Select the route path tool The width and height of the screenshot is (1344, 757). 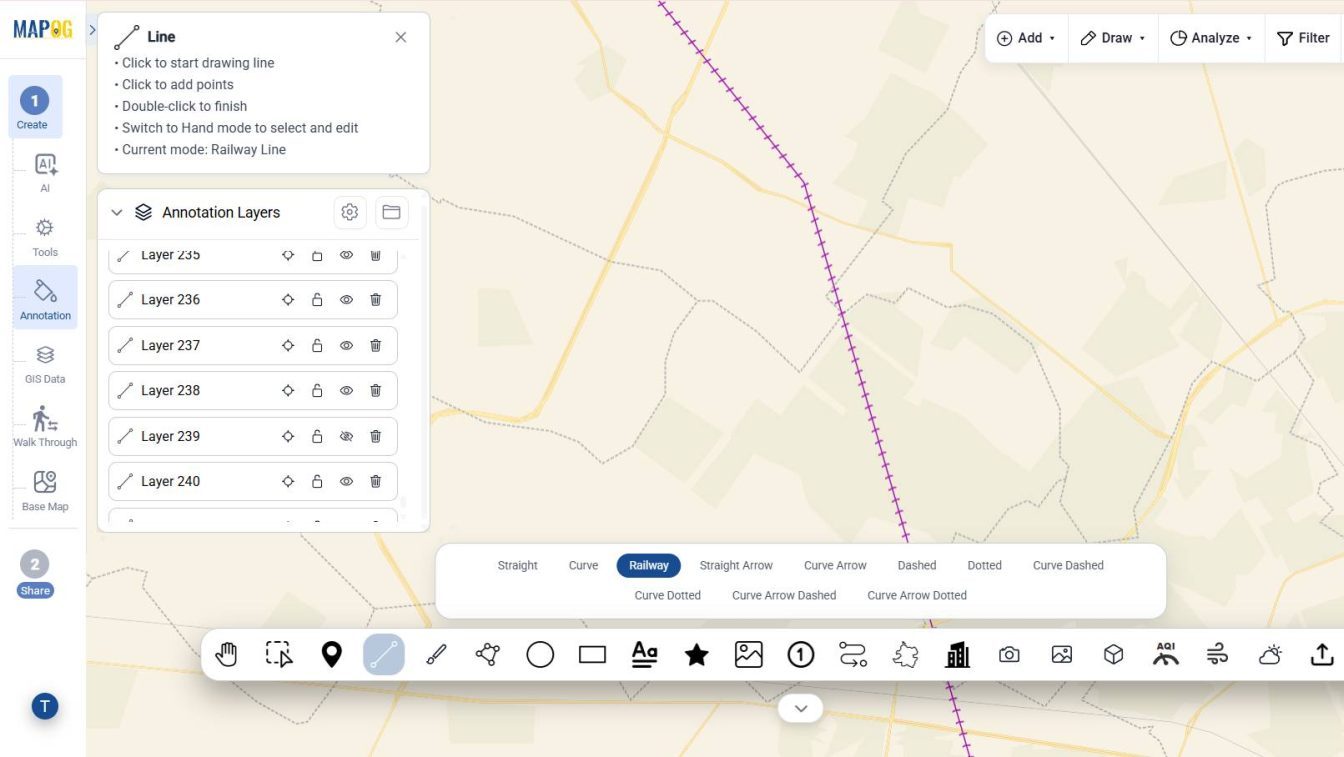(x=853, y=655)
